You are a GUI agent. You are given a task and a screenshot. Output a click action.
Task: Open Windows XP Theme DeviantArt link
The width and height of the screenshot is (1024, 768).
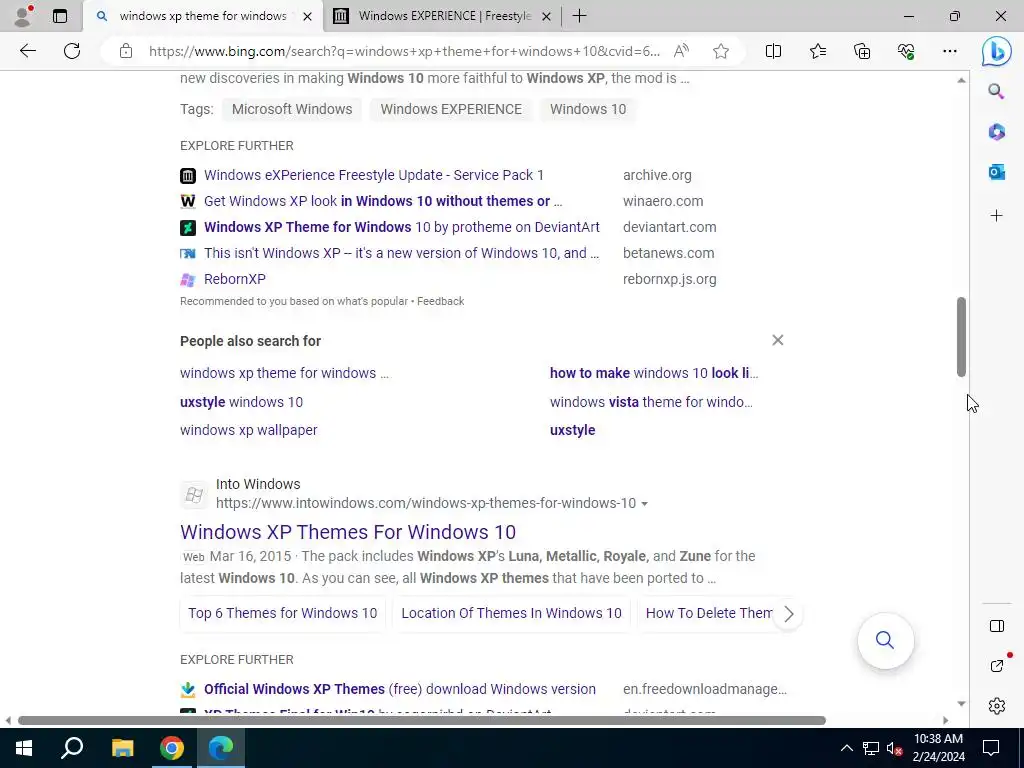coord(402,227)
